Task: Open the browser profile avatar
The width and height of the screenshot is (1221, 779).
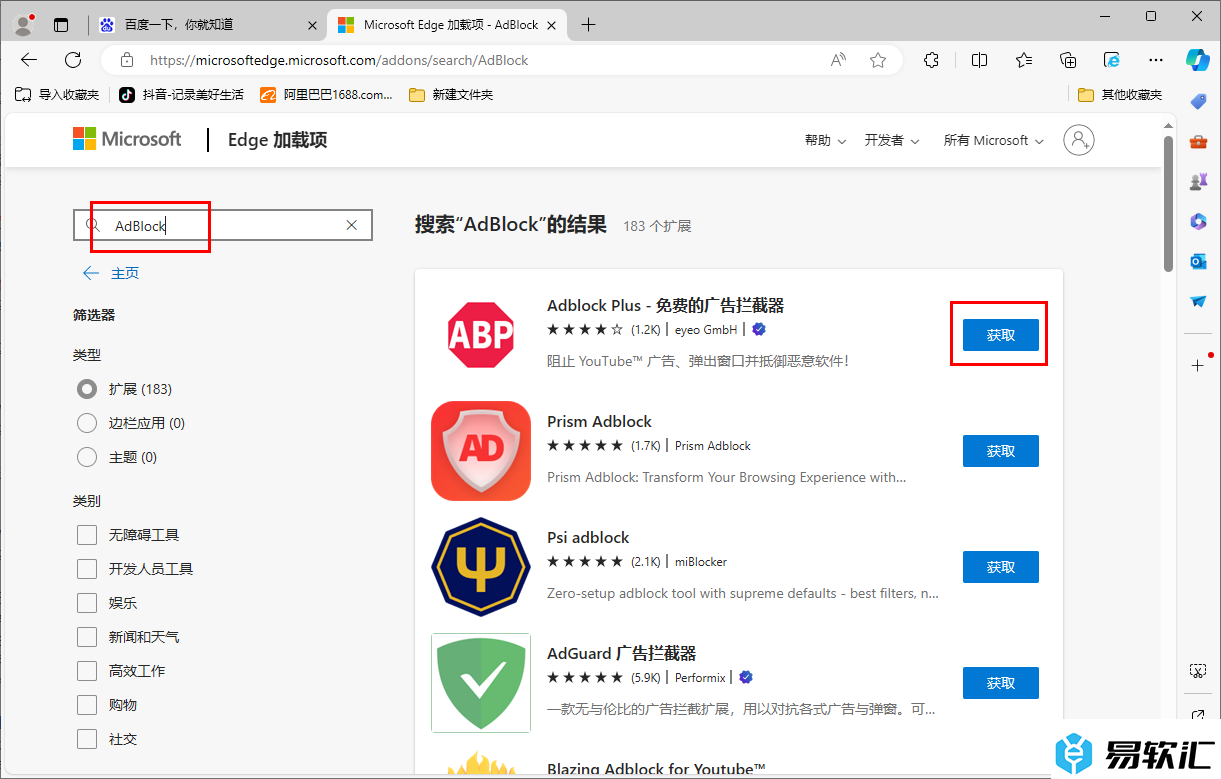Action: (24, 25)
